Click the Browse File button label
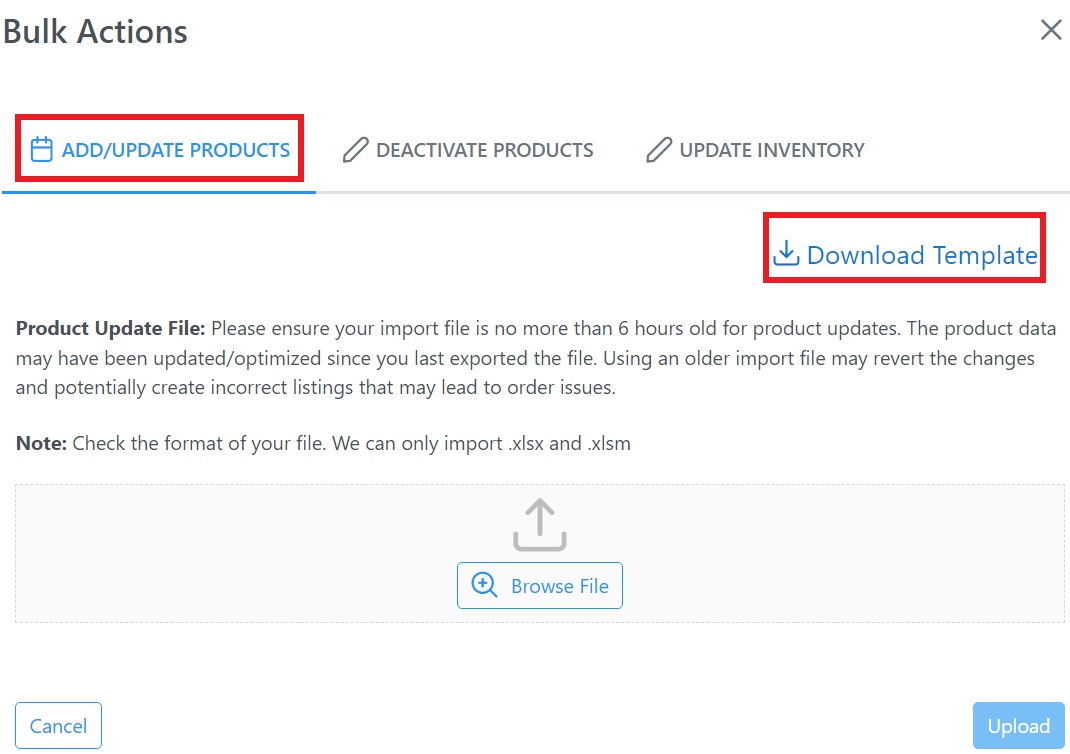Image resolution: width=1070 pixels, height=754 pixels. (560, 586)
